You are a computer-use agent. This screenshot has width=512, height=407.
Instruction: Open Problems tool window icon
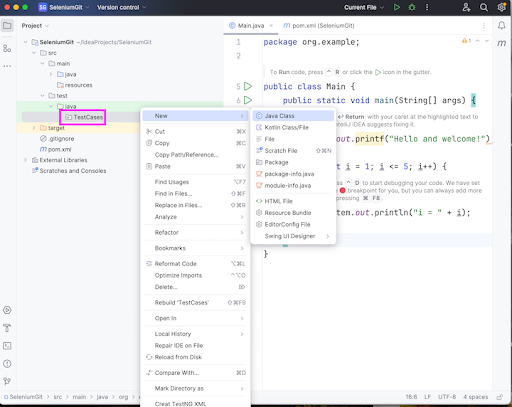pyautogui.click(x=7, y=363)
